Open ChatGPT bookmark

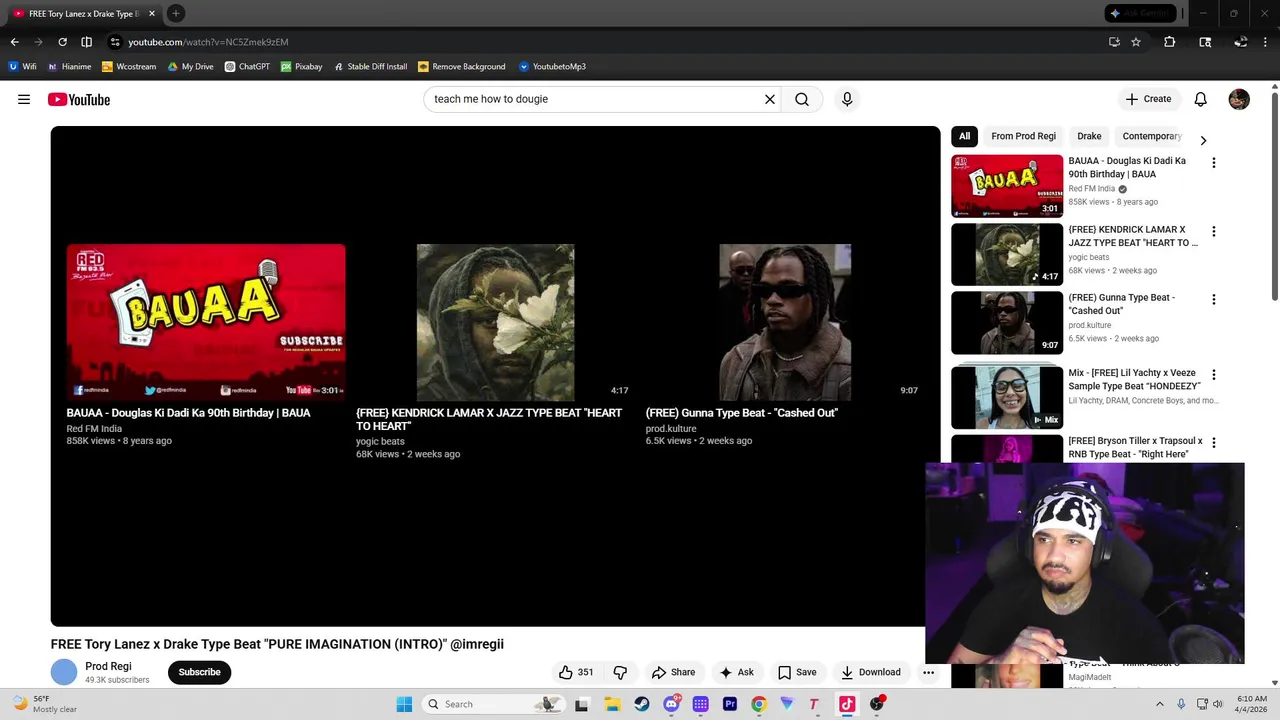[x=247, y=66]
